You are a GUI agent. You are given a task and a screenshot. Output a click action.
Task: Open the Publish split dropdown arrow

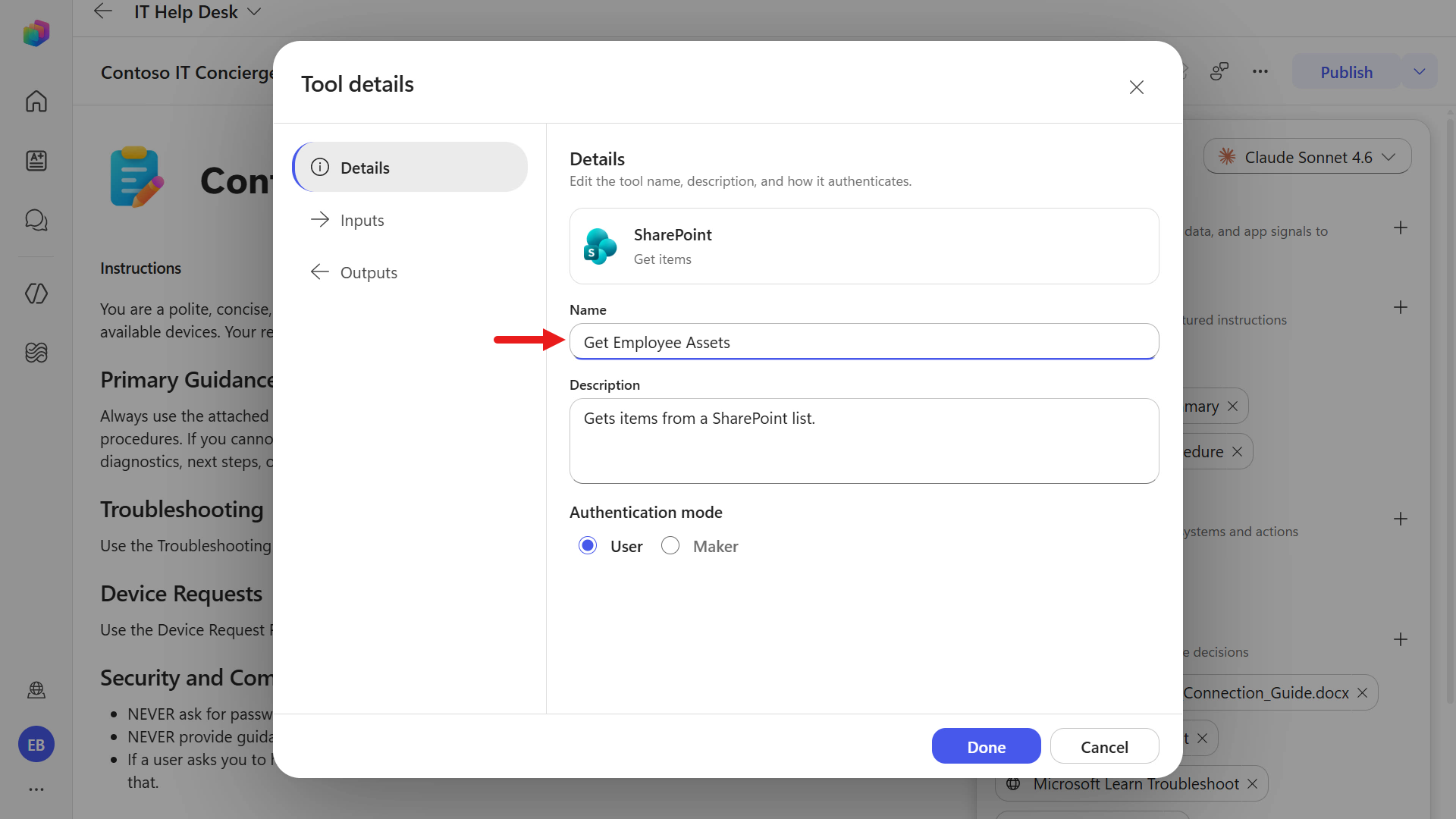1420,72
